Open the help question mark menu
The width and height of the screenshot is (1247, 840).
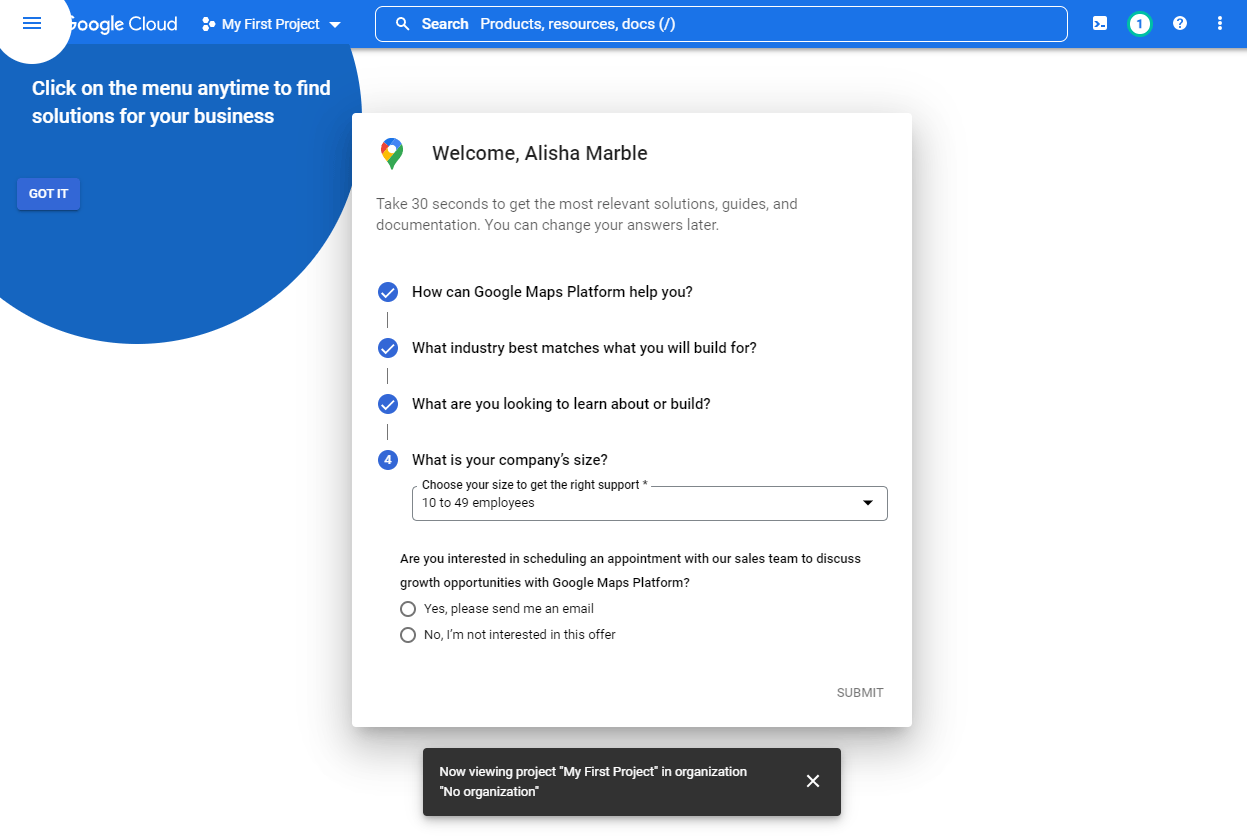pos(1180,23)
